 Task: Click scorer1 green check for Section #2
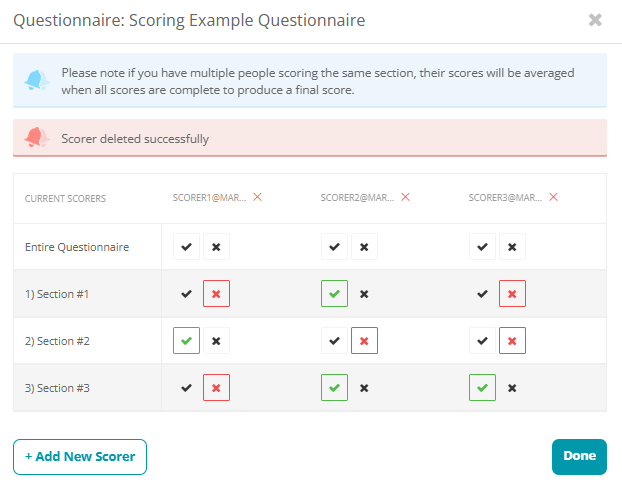(x=186, y=341)
